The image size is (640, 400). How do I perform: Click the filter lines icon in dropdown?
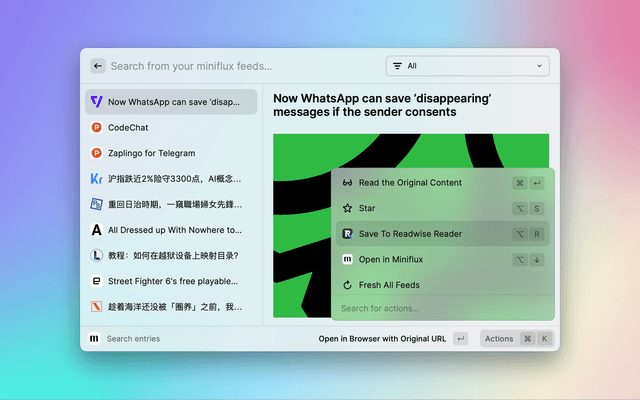(397, 66)
